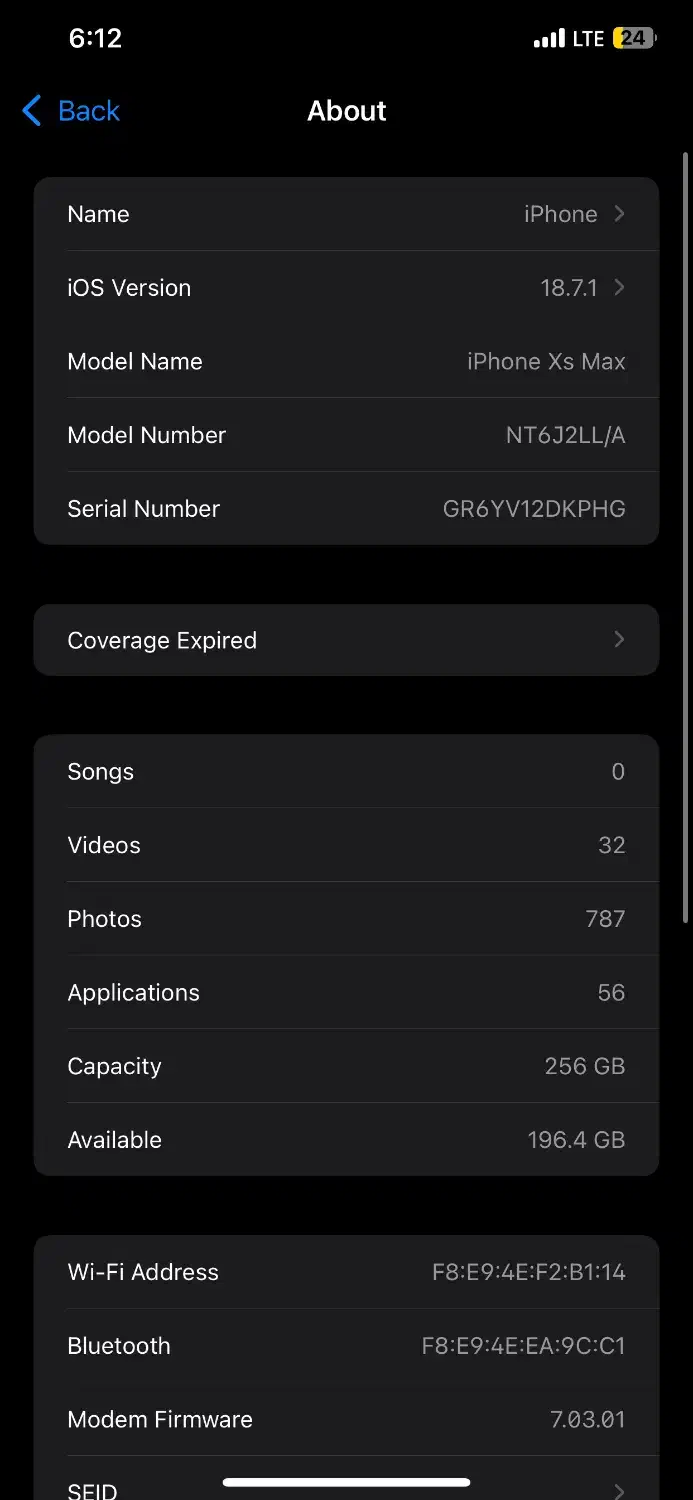Tap the LTE network indicator
Image resolution: width=693 pixels, height=1500 pixels.
click(x=588, y=39)
